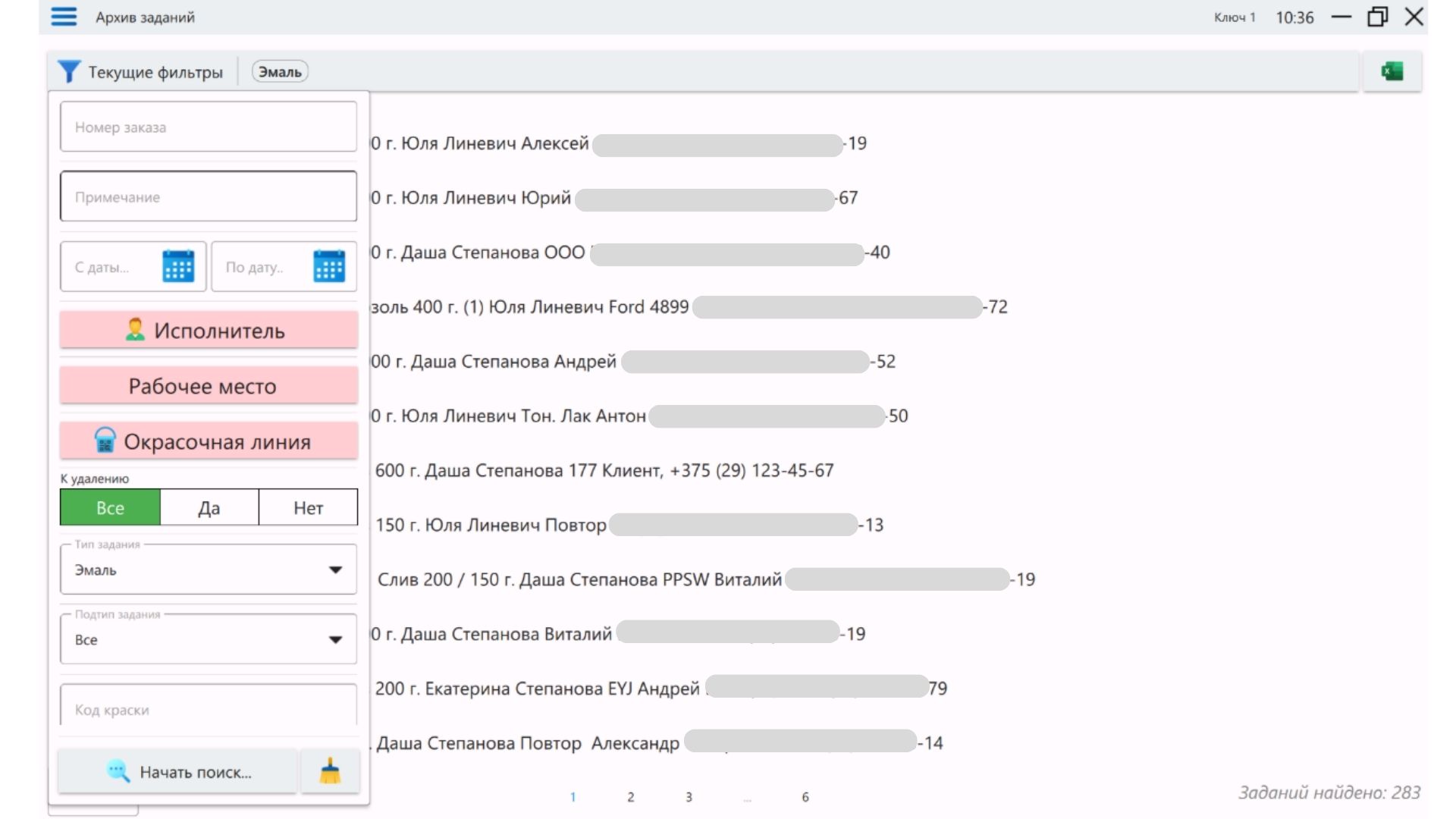
Task: Jump to page 6 of results
Action: [x=805, y=797]
